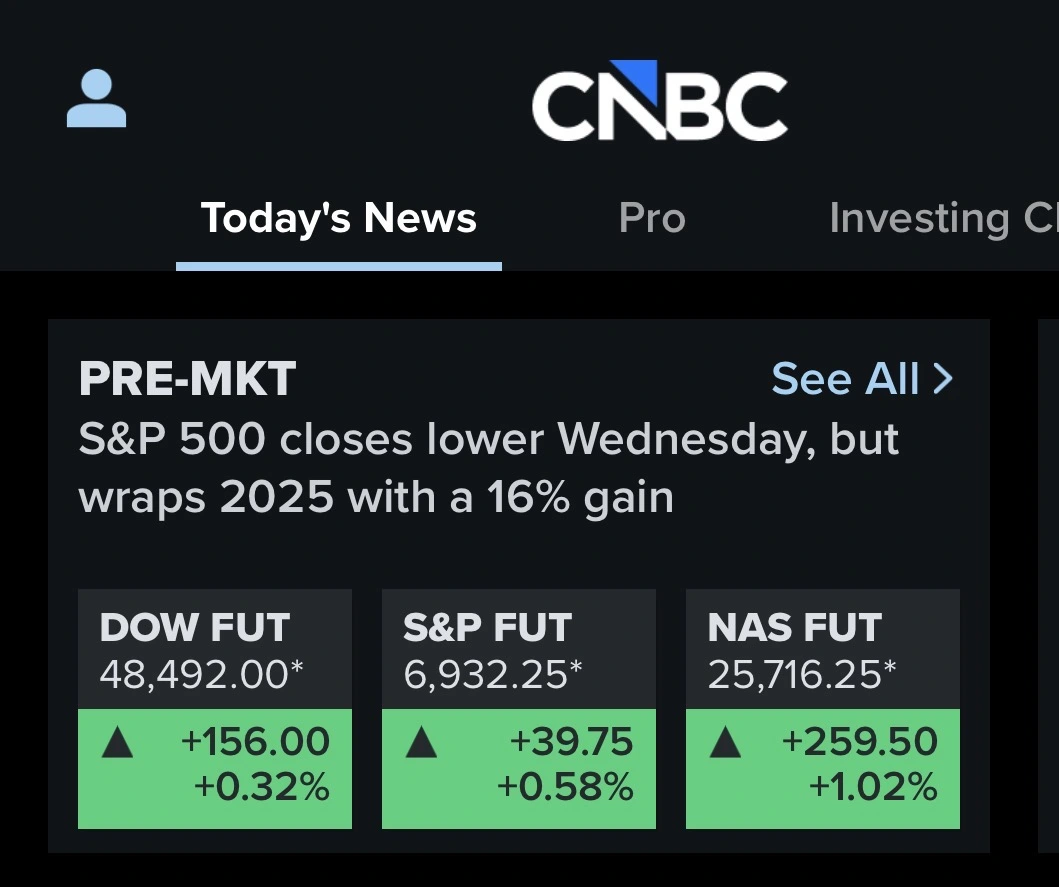Screen dimensions: 1059x887
Task: Read the S&P 500 closes lower headline
Action: coord(489,468)
